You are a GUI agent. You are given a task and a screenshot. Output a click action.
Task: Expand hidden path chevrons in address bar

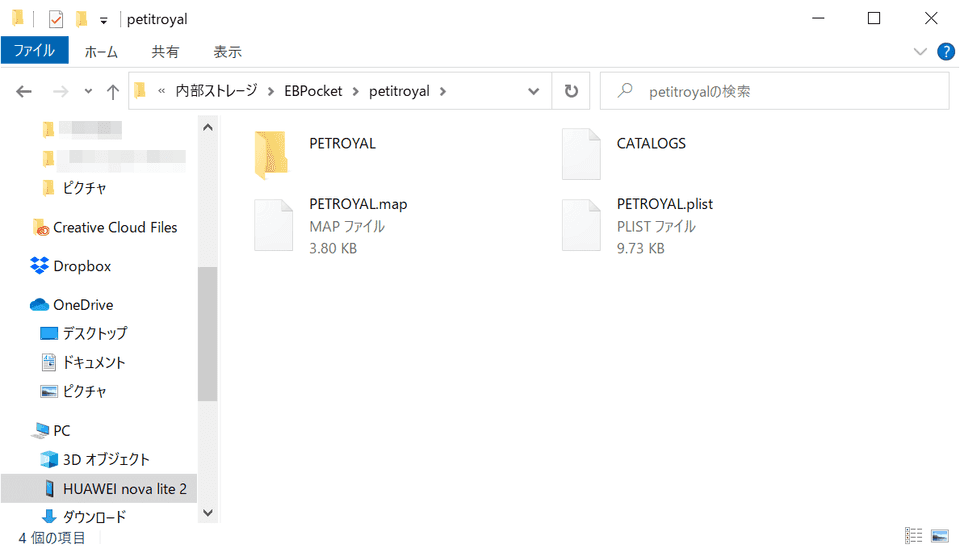[x=162, y=91]
